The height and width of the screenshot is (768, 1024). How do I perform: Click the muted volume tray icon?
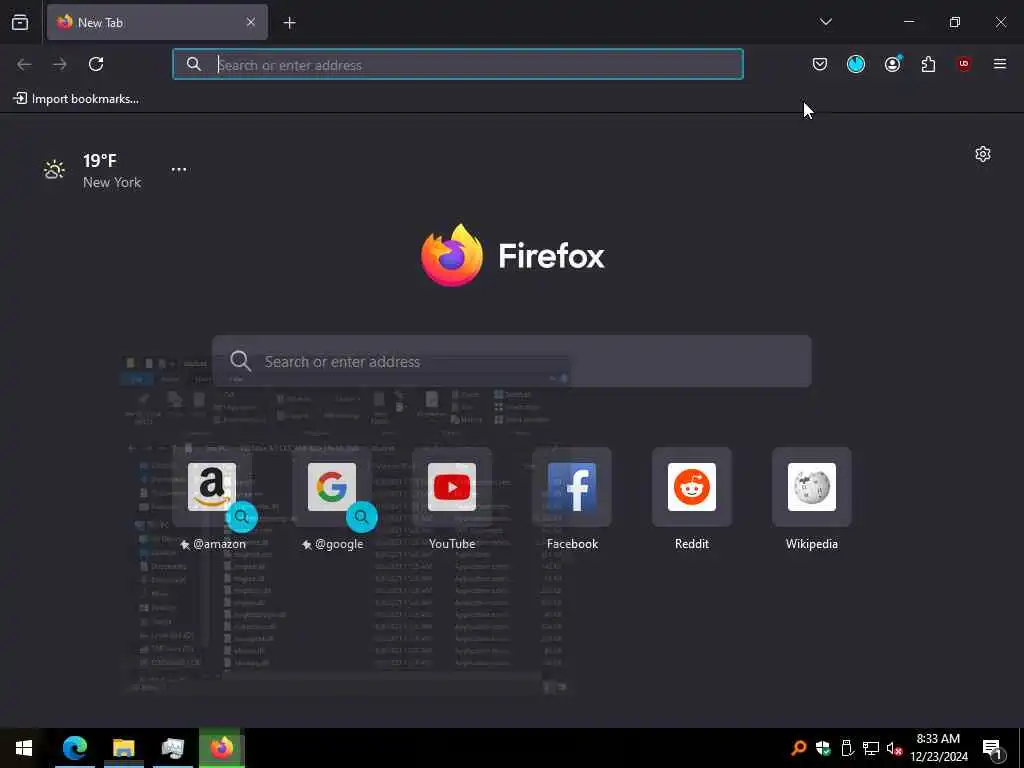[x=894, y=748]
